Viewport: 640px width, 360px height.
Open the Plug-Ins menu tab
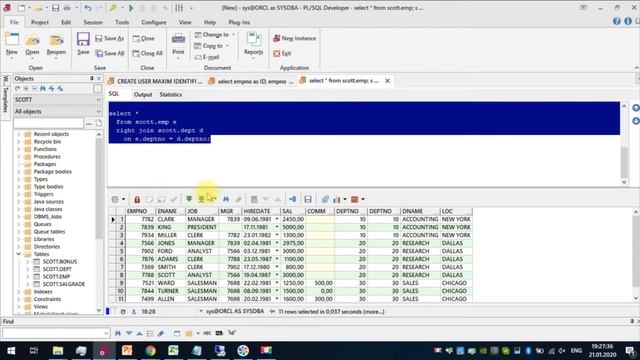pyautogui.click(x=239, y=22)
